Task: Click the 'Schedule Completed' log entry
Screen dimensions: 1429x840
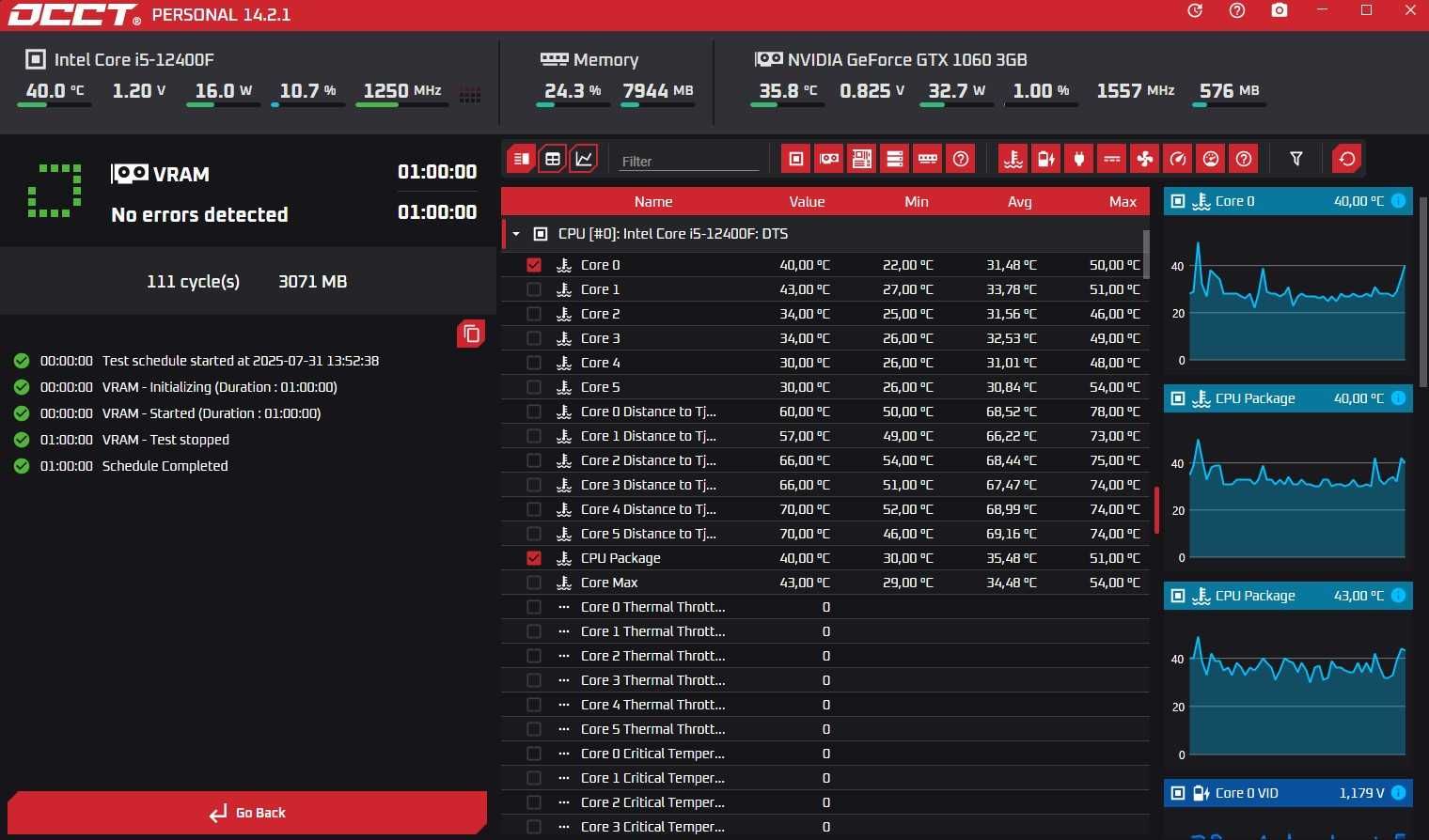Action: (x=165, y=466)
